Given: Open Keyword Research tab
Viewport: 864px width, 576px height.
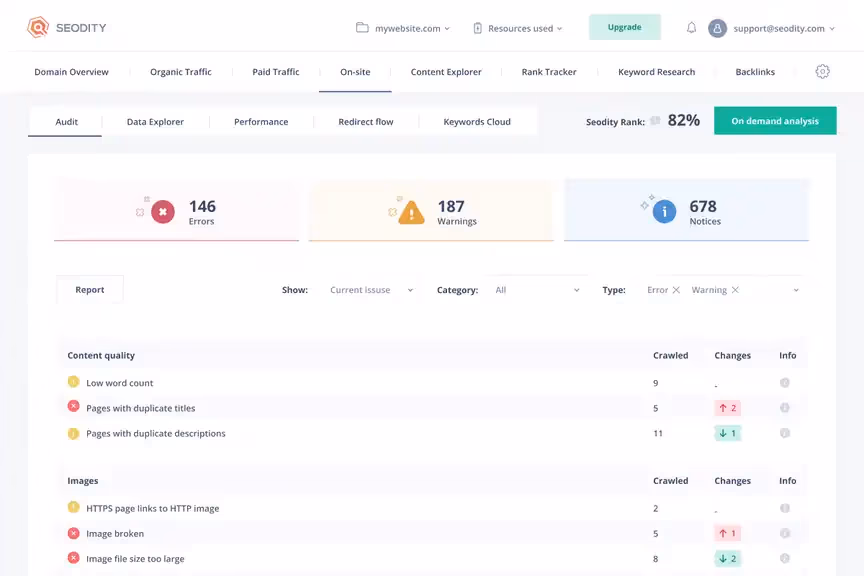Looking at the screenshot, I should [656, 72].
